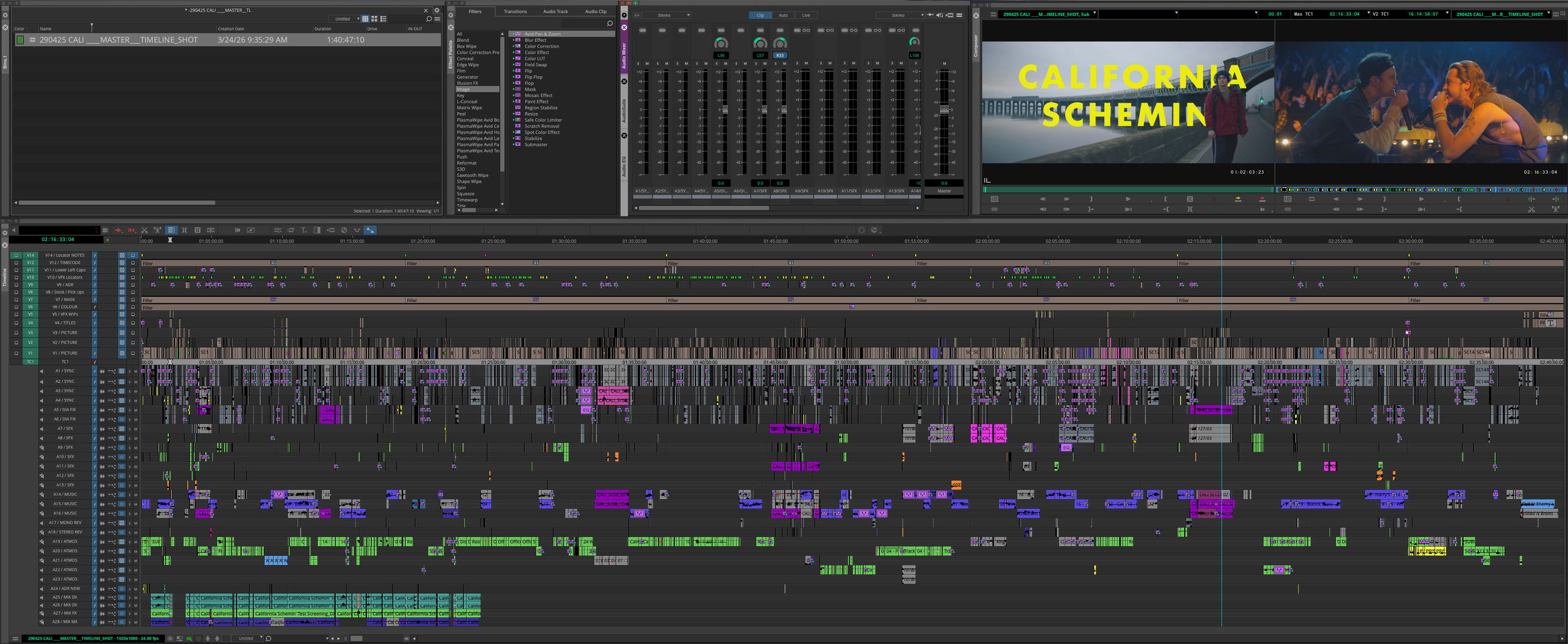Open the Audio Mixer hamburger menu
The image size is (1568, 644).
[x=959, y=15]
